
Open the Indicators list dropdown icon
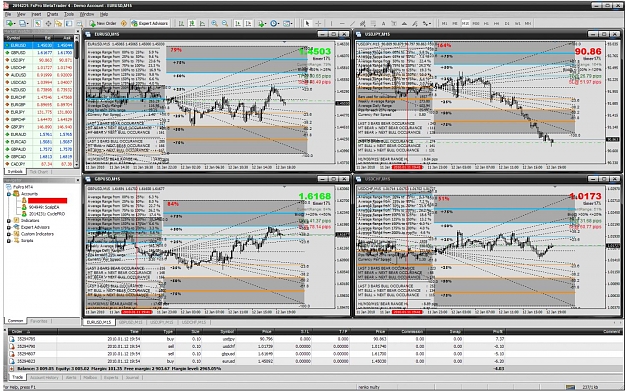point(262,24)
